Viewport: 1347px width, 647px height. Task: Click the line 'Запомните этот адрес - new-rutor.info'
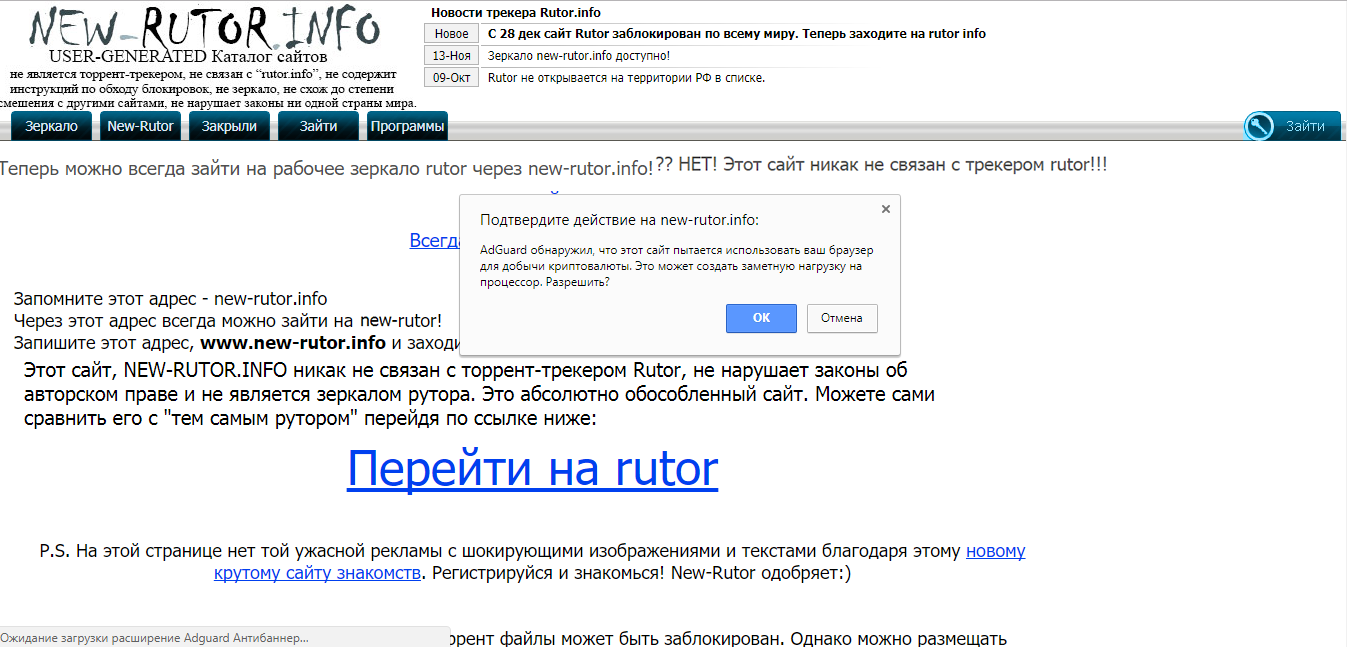click(170, 299)
